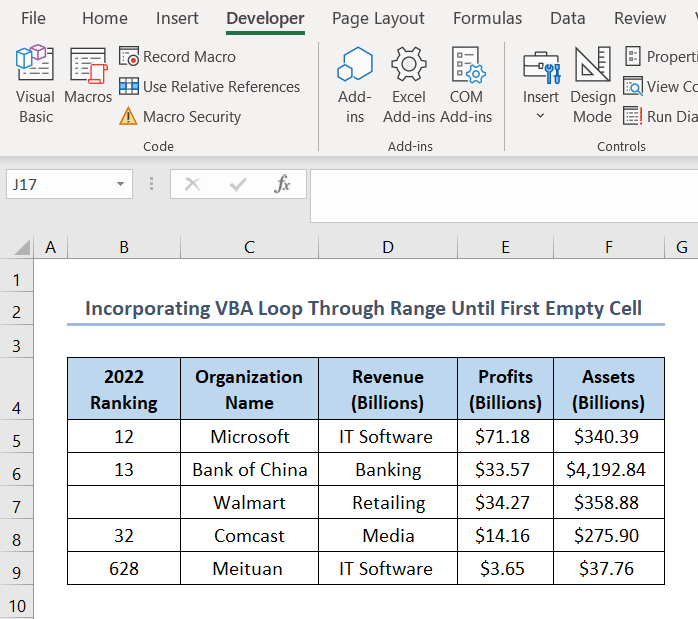
Task: Open COM Add-ins
Action: coord(466,85)
